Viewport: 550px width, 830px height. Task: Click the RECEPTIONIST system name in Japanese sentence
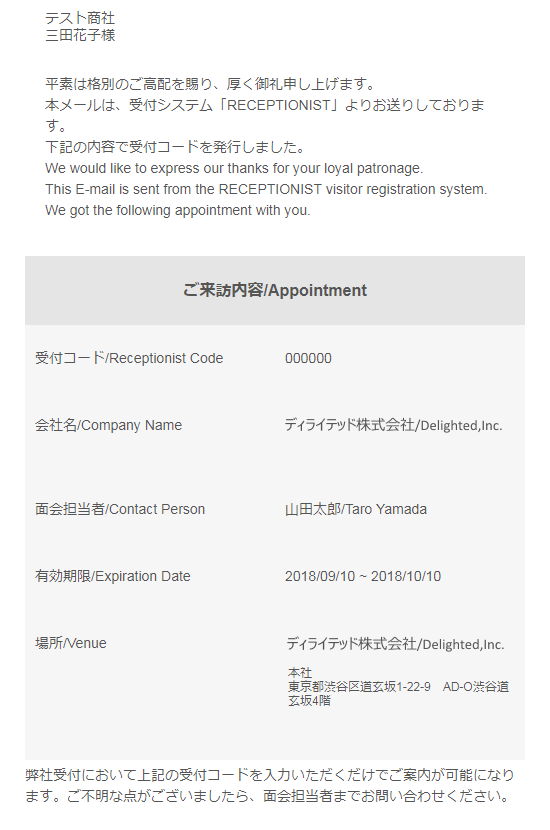click(279, 105)
